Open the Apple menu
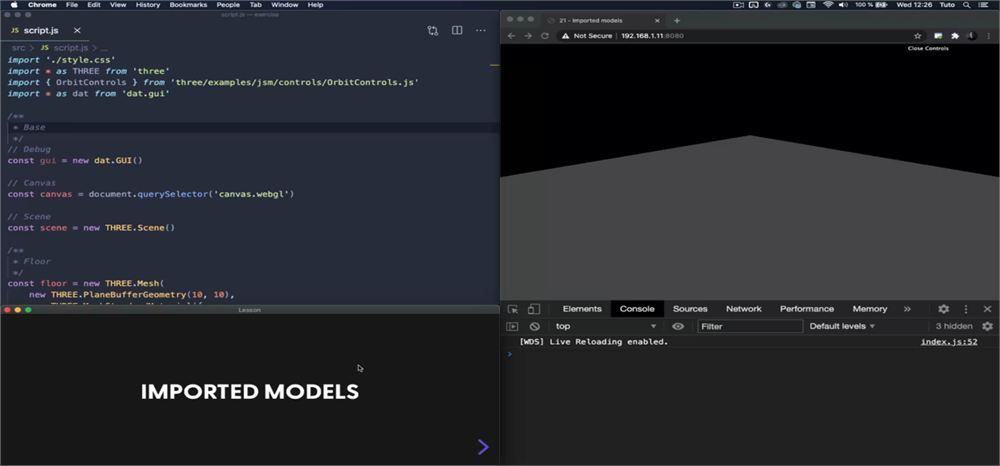 point(14,4)
